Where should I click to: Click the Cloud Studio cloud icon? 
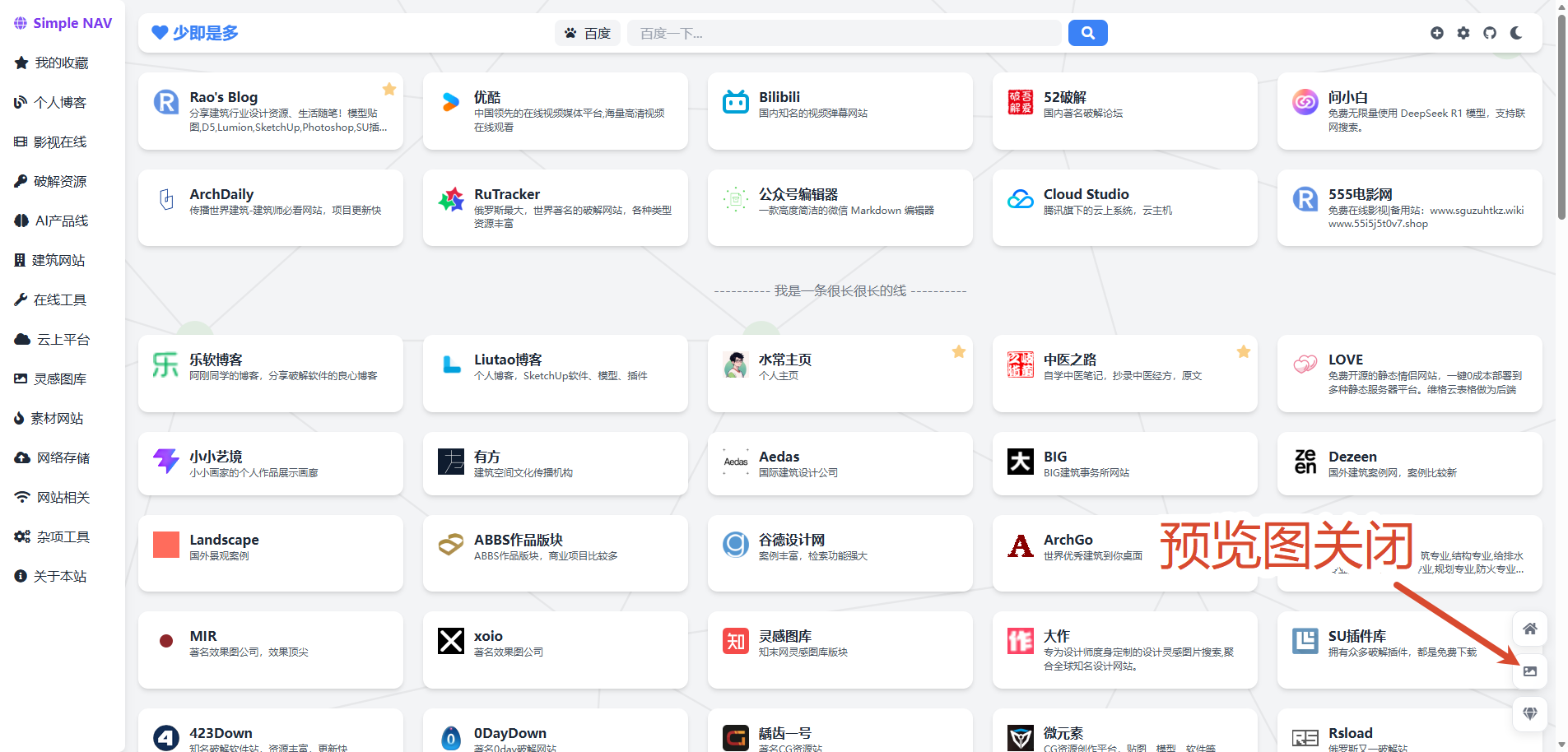pyautogui.click(x=1021, y=199)
